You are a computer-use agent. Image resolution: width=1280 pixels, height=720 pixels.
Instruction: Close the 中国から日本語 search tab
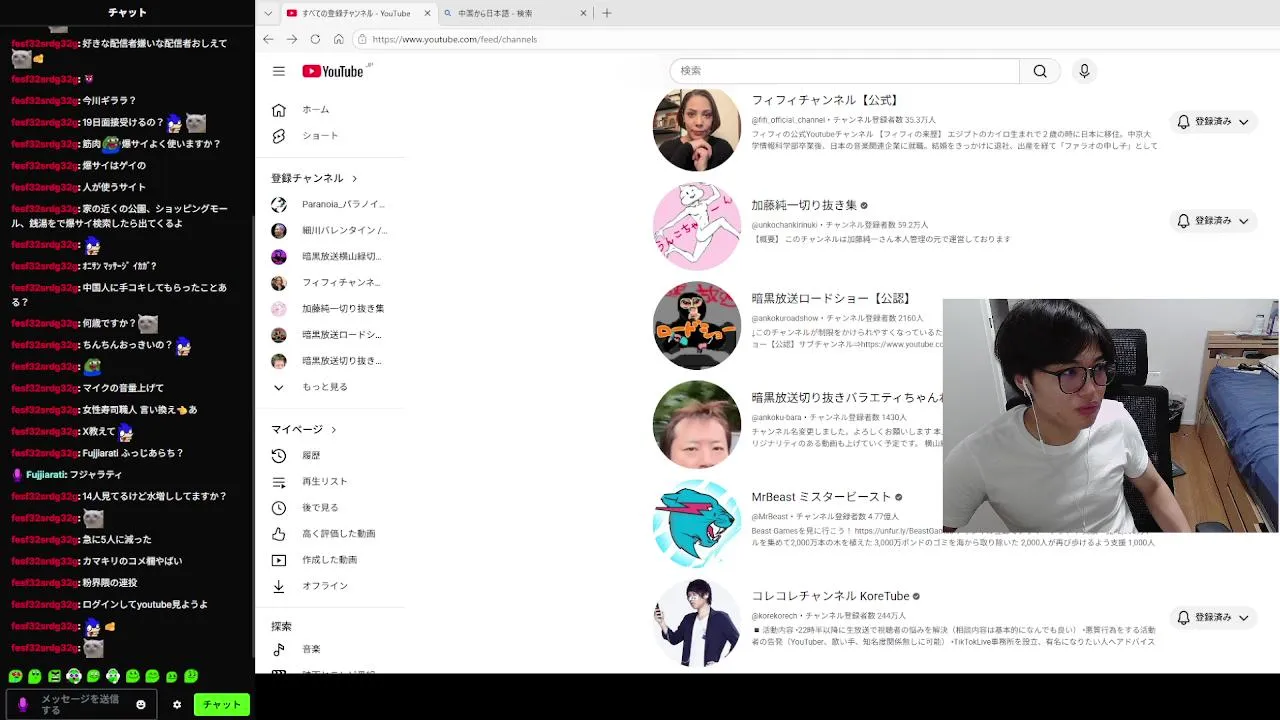[583, 13]
